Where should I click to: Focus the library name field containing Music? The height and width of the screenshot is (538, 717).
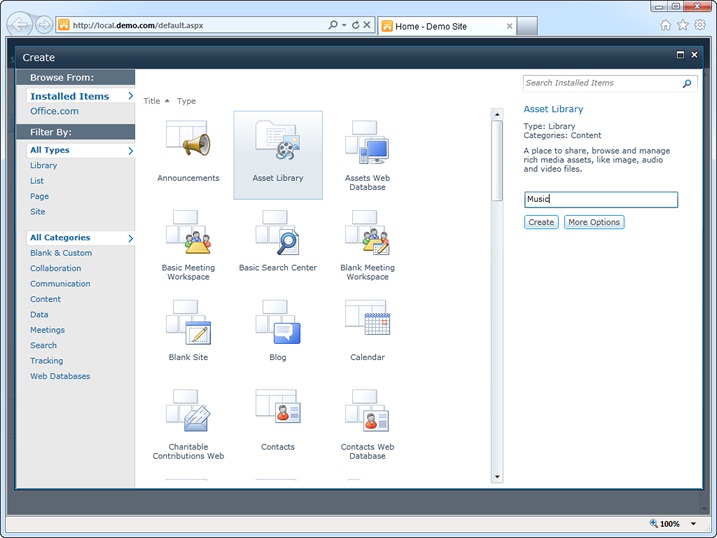tap(601, 199)
